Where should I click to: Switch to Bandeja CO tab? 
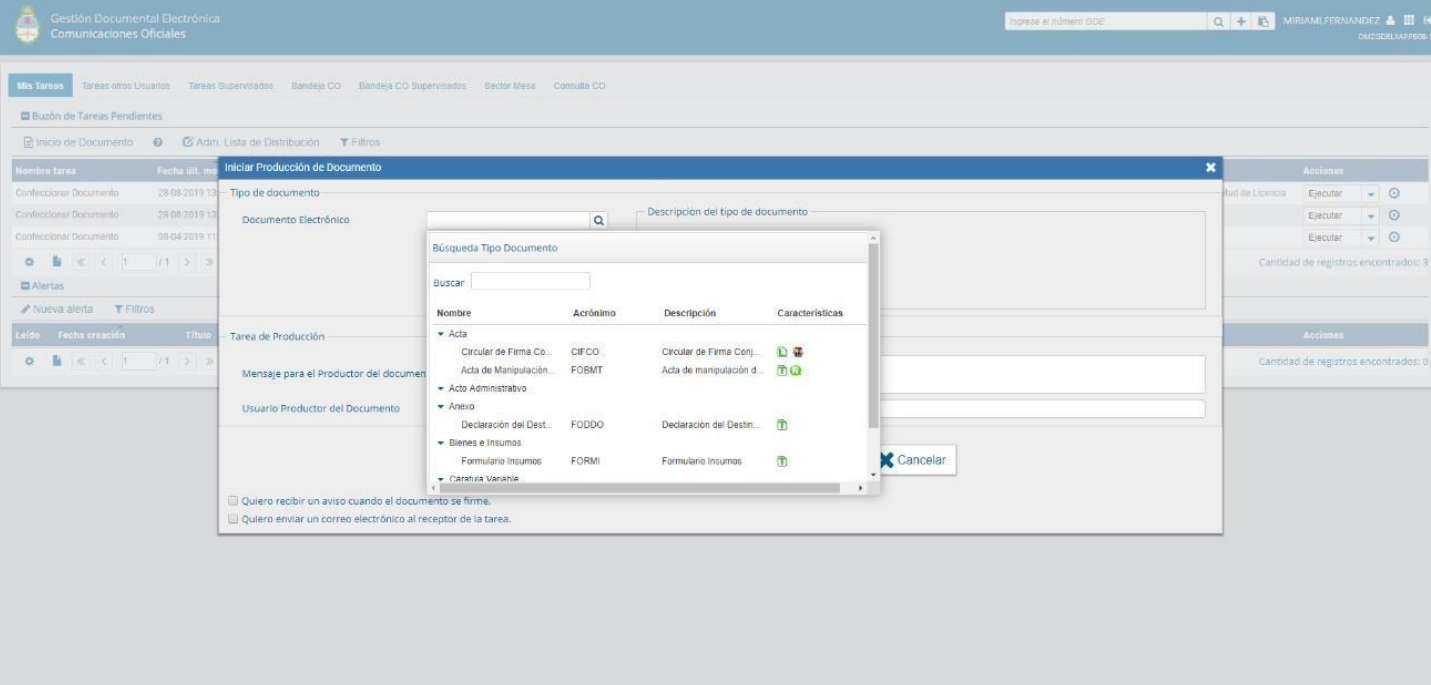[x=316, y=86]
